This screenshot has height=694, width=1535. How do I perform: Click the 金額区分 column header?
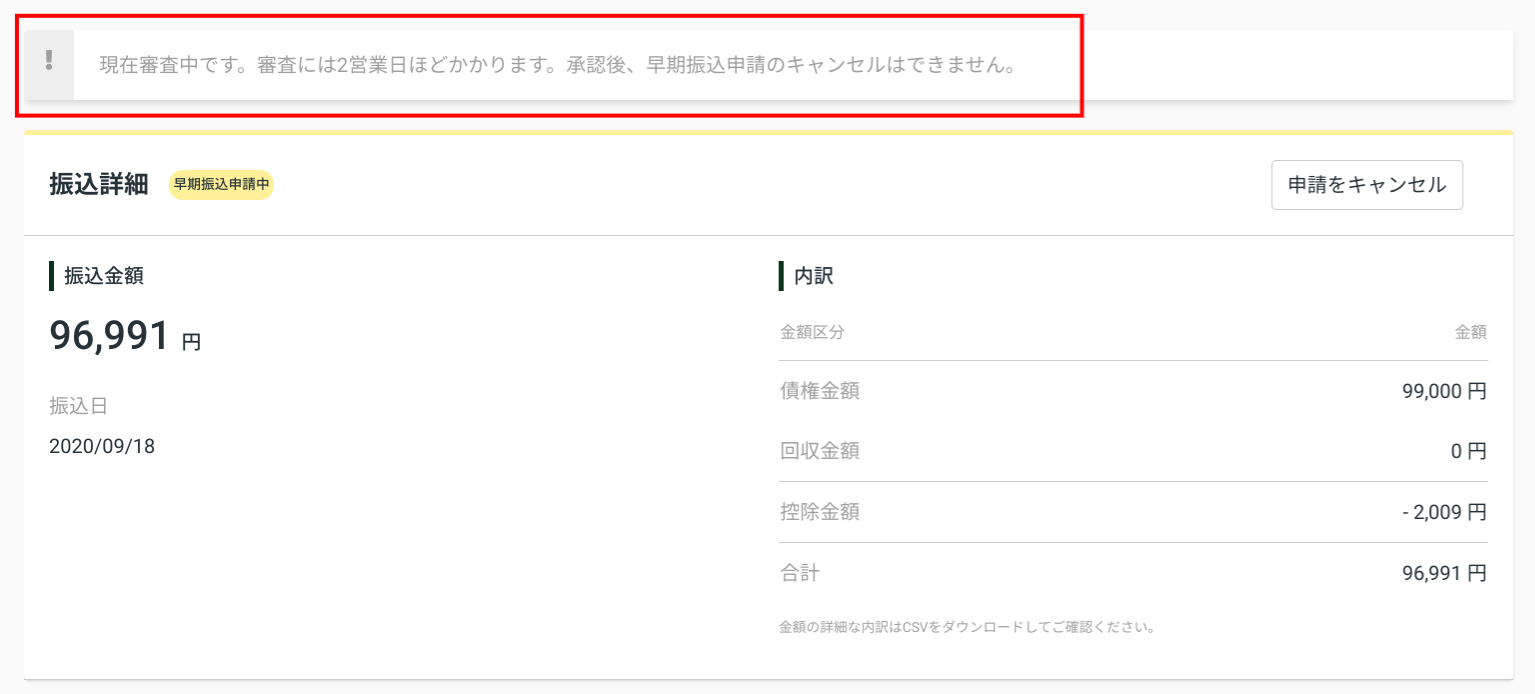click(812, 332)
